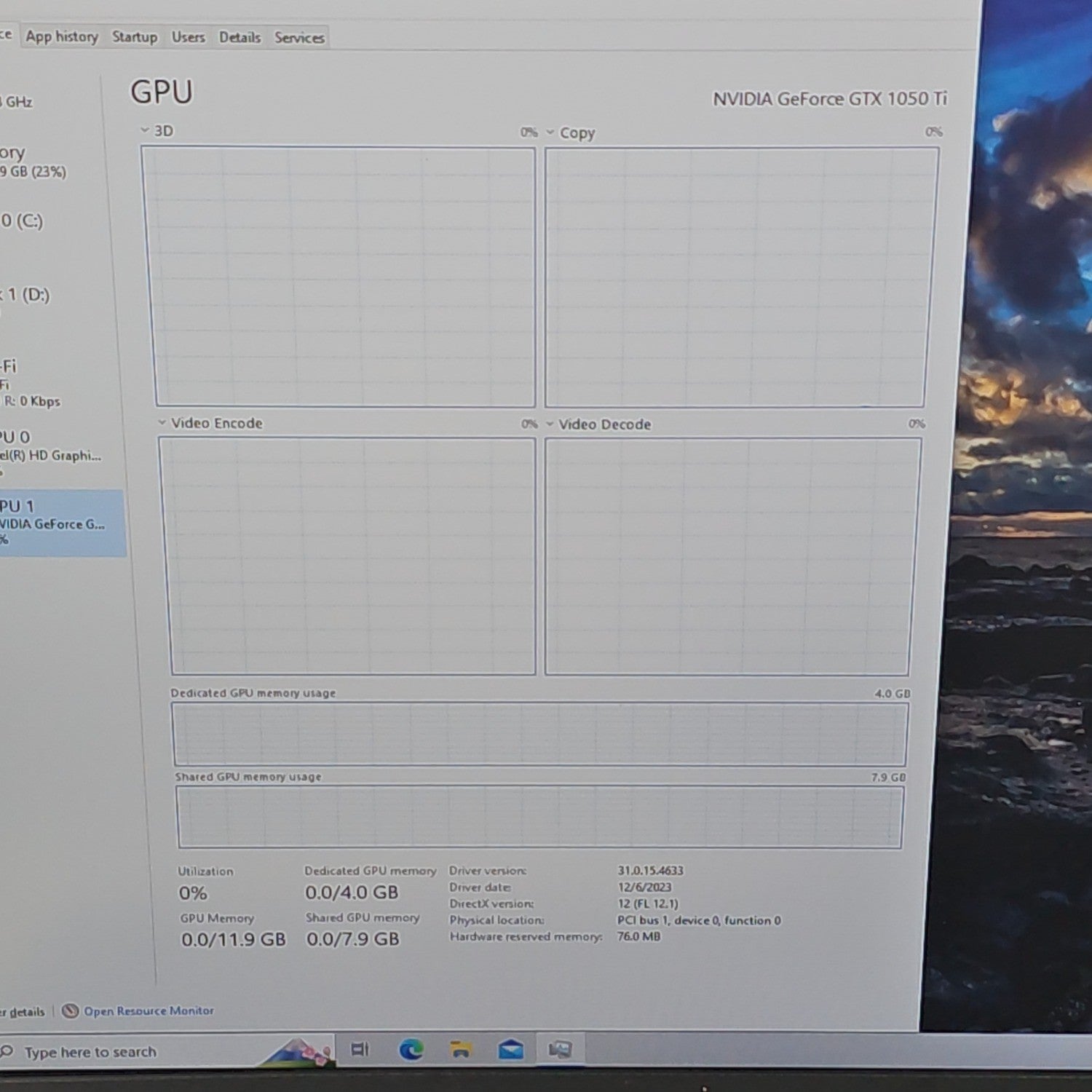Screen dimensions: 1092x1092
Task: Open the Mail app taskbar icon
Action: point(511,1049)
